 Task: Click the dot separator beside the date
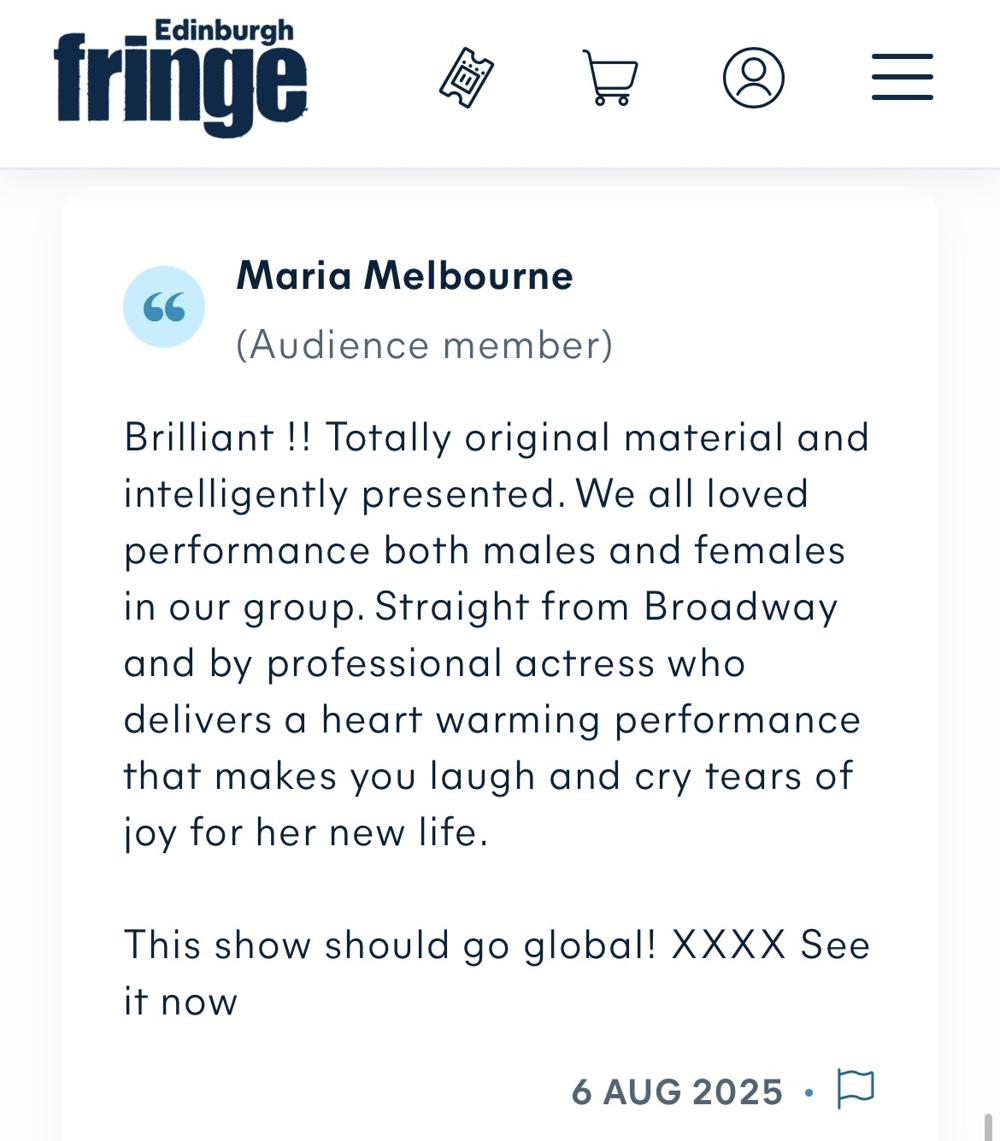[809, 1092]
